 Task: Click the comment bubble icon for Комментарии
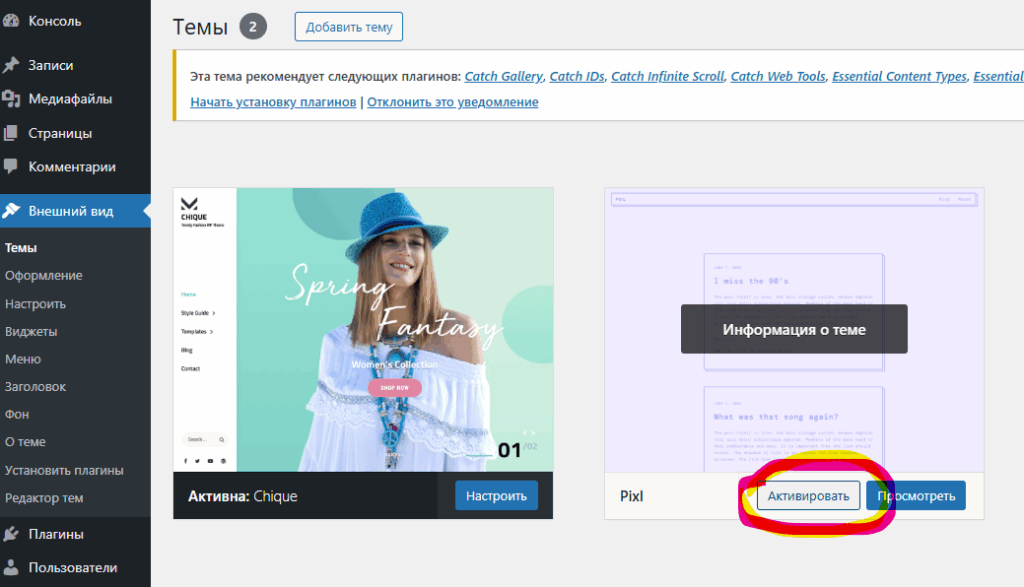[12, 167]
